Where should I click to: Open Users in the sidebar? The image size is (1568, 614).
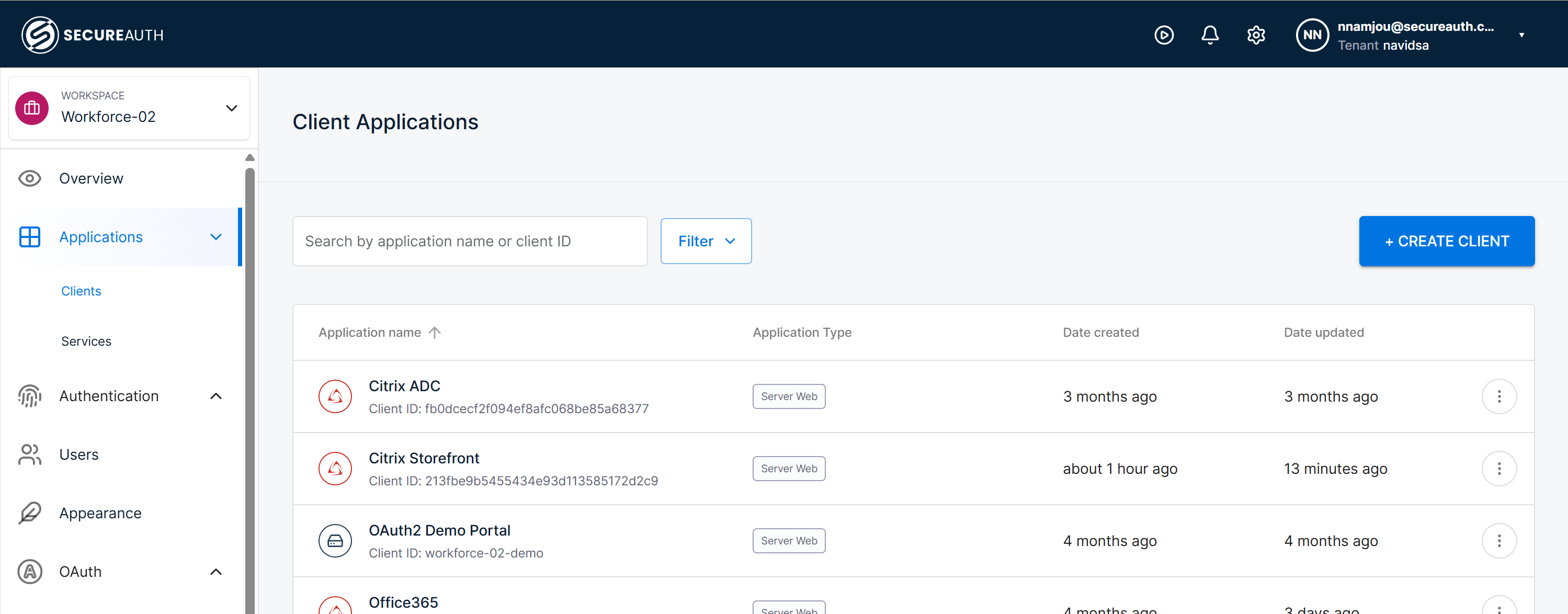click(78, 454)
